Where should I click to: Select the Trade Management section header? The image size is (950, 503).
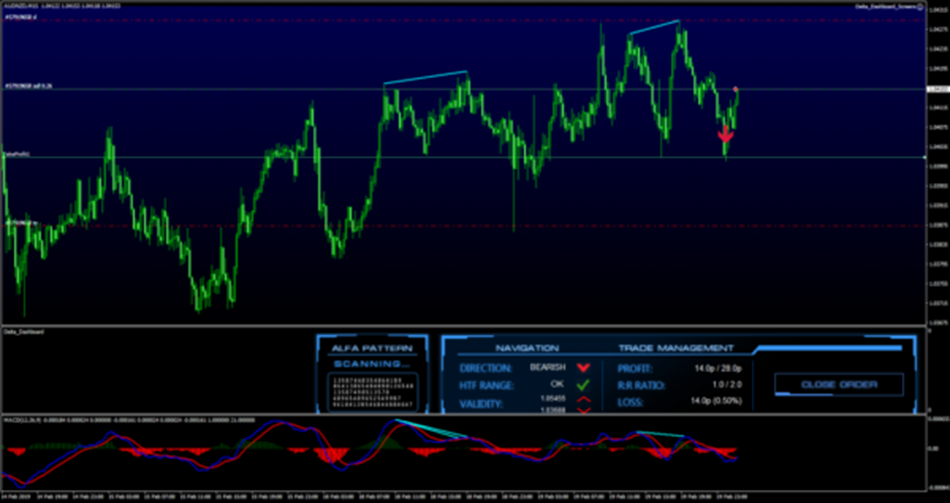(x=675, y=348)
